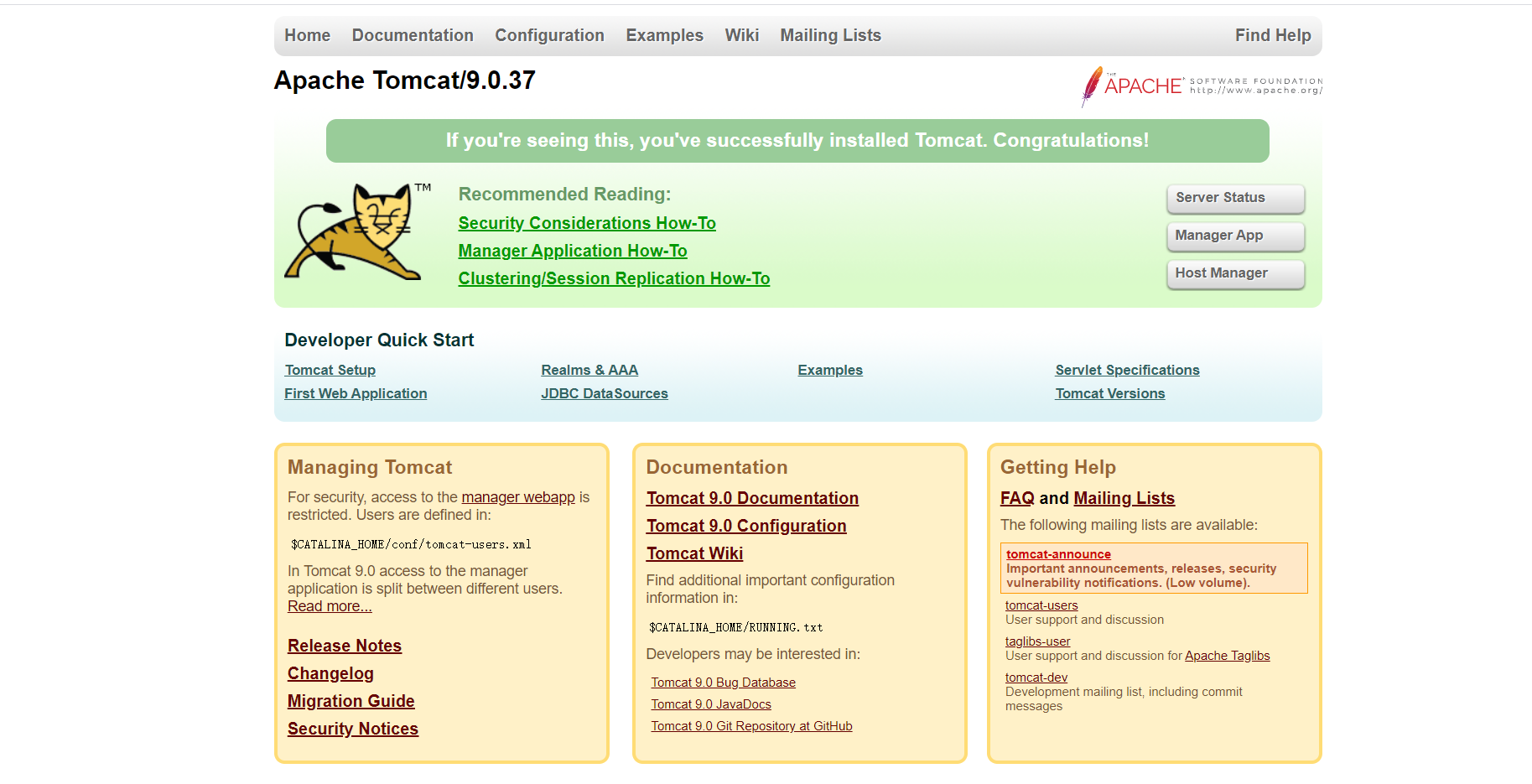Viewport: 1532px width, 784px height.
Task: Click the Developer Quick Start heading
Action: click(x=379, y=340)
